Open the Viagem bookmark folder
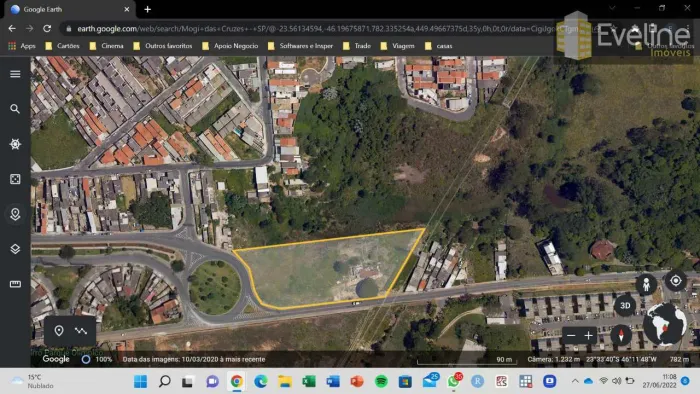The width and height of the screenshot is (700, 394). tap(397, 46)
